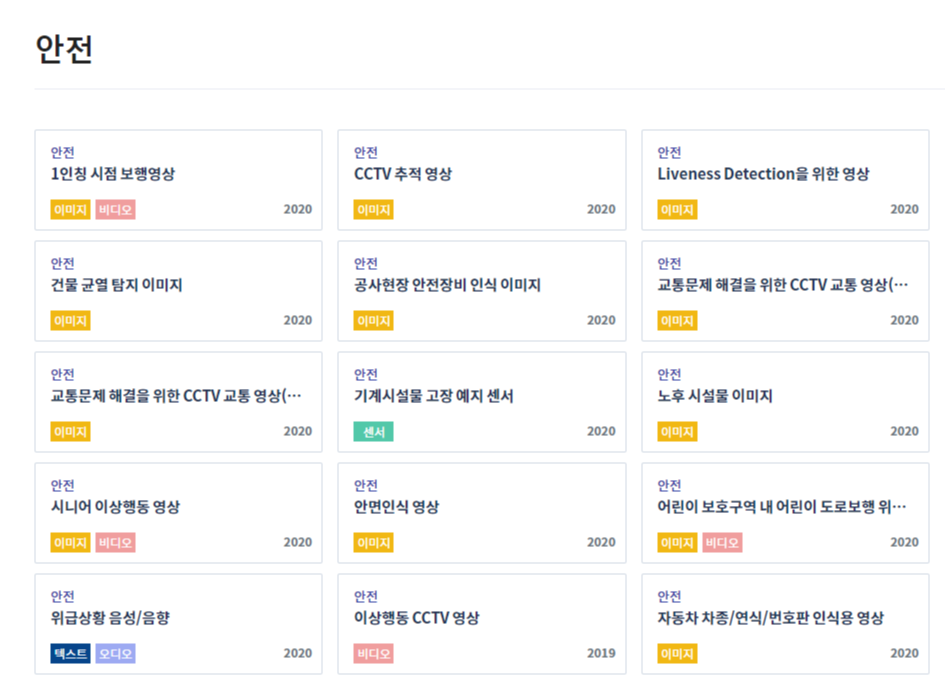Screen dimensions: 945x679
Task: Click the 비디오 tag on '1인칭 시점 보행영상'
Action: 115,210
